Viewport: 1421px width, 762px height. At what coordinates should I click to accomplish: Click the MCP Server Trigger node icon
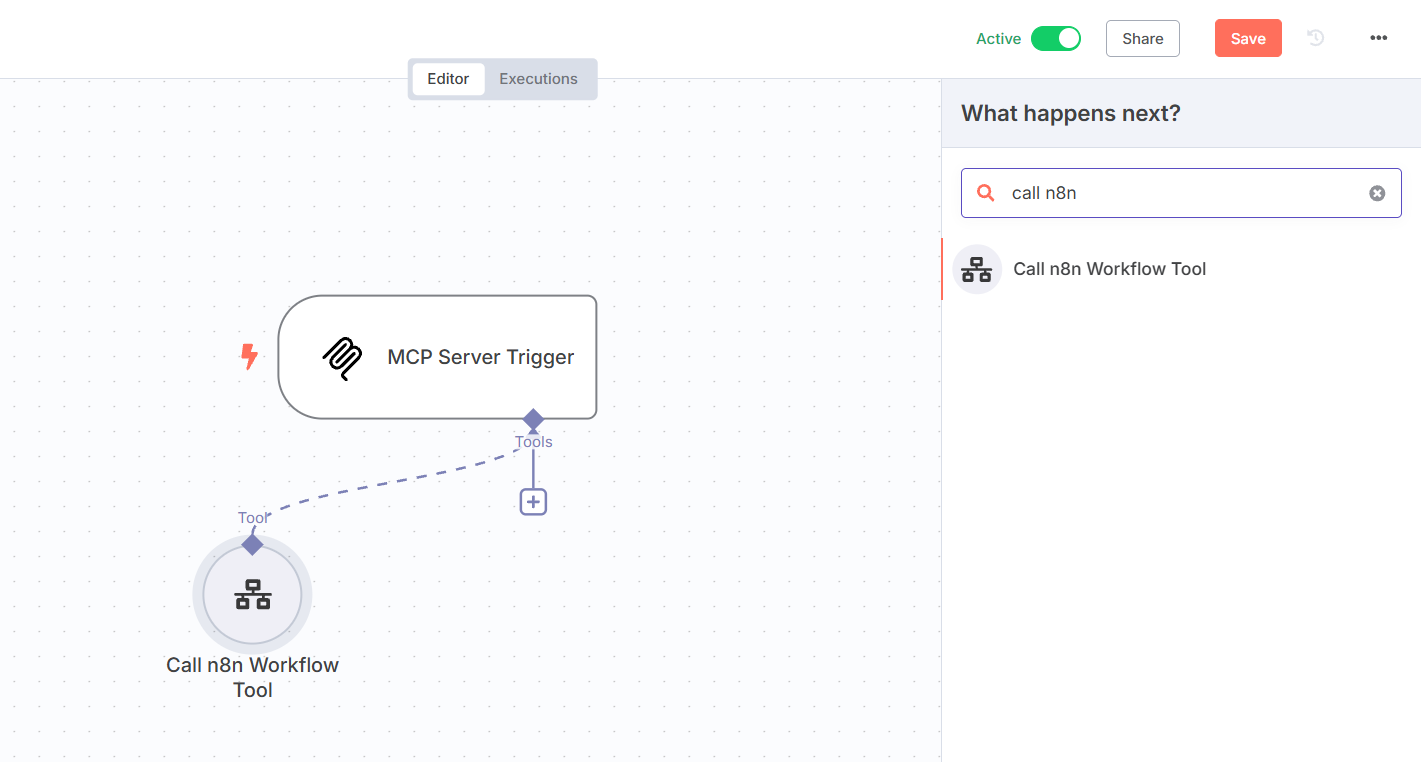pyautogui.click(x=342, y=358)
